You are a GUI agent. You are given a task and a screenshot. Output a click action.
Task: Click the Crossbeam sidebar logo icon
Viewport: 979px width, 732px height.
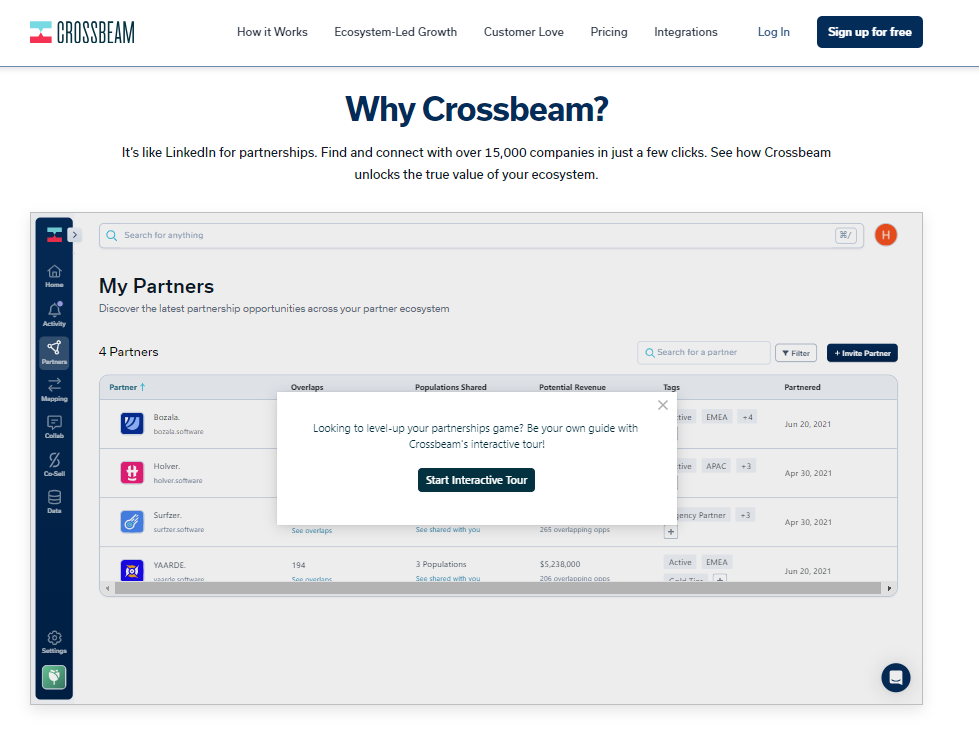point(54,235)
